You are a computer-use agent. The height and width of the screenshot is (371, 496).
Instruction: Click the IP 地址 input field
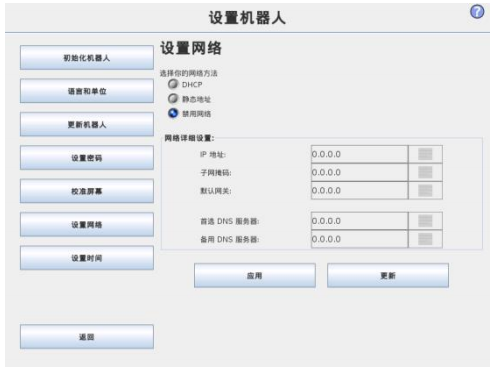click(359, 154)
